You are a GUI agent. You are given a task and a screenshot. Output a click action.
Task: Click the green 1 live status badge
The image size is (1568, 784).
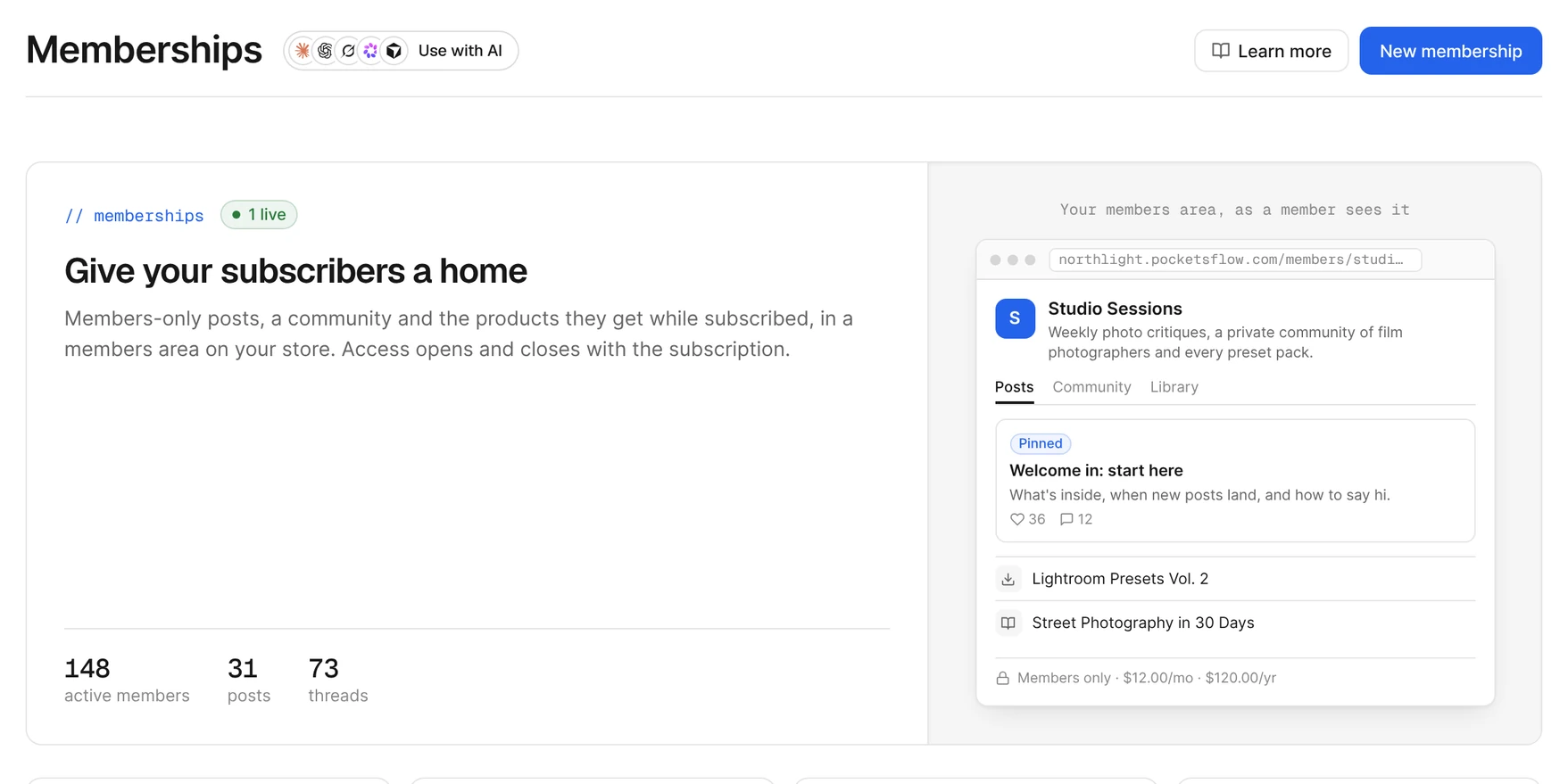[259, 215]
